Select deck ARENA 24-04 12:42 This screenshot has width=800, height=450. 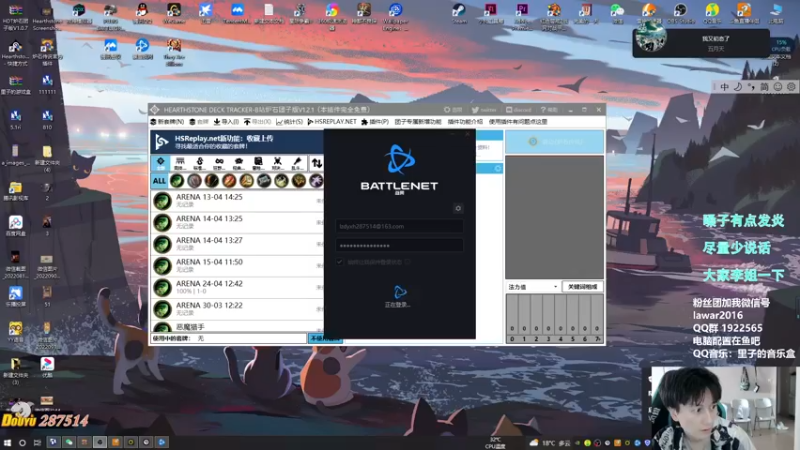coord(237,288)
